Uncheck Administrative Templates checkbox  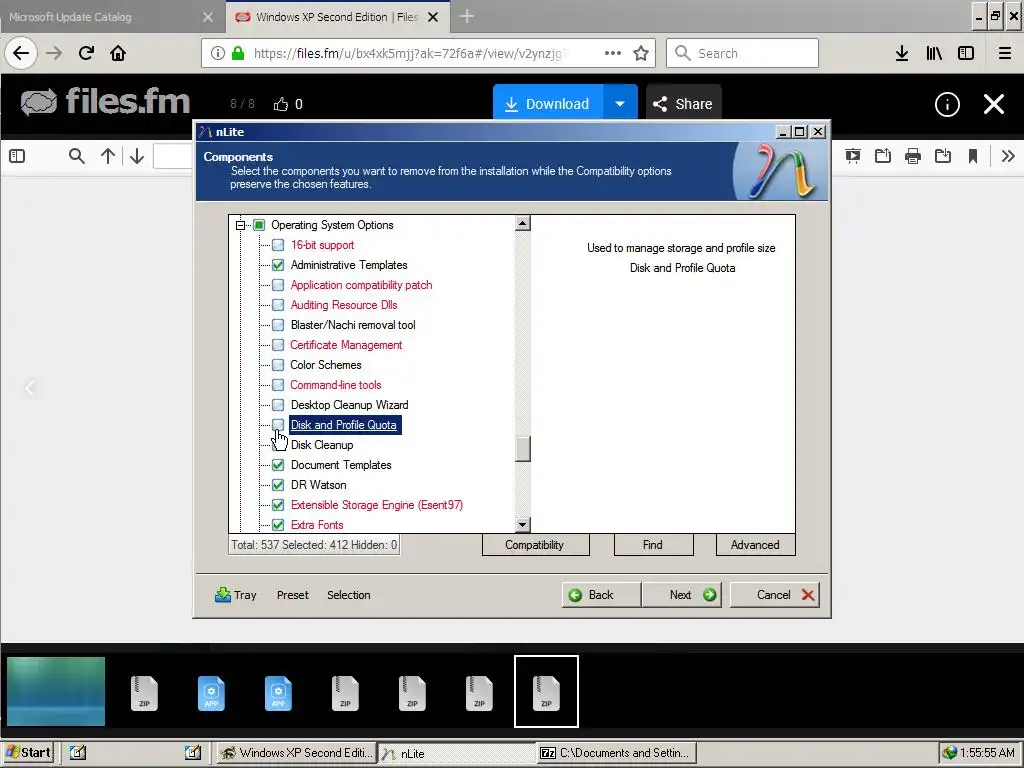(278, 265)
